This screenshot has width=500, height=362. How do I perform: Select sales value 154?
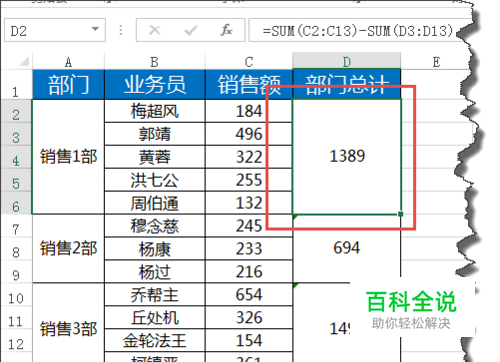[x=249, y=341]
